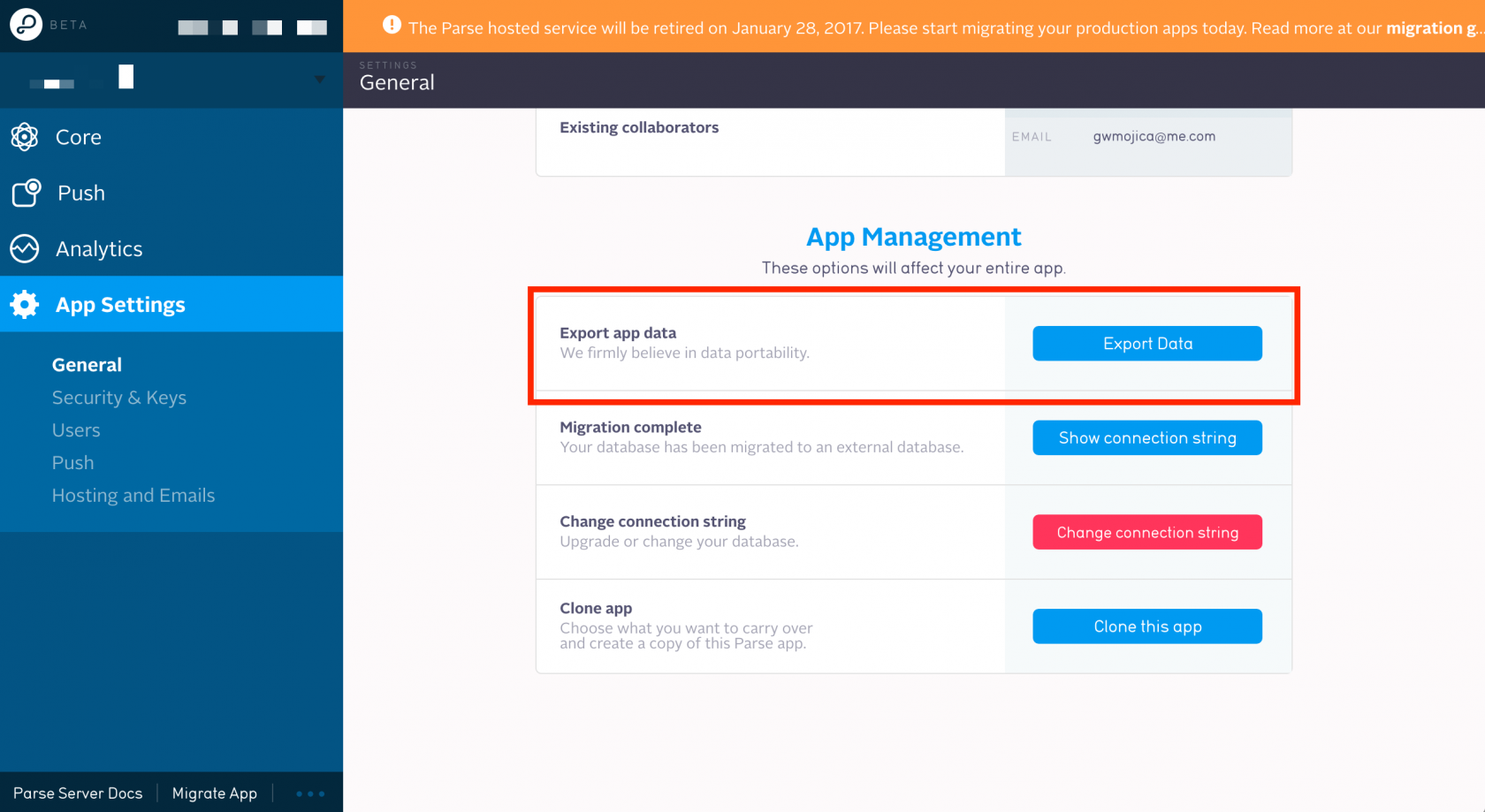Screen dimensions: 1485x812
Task: Expand the app selector dropdown arrow
Action: [320, 80]
